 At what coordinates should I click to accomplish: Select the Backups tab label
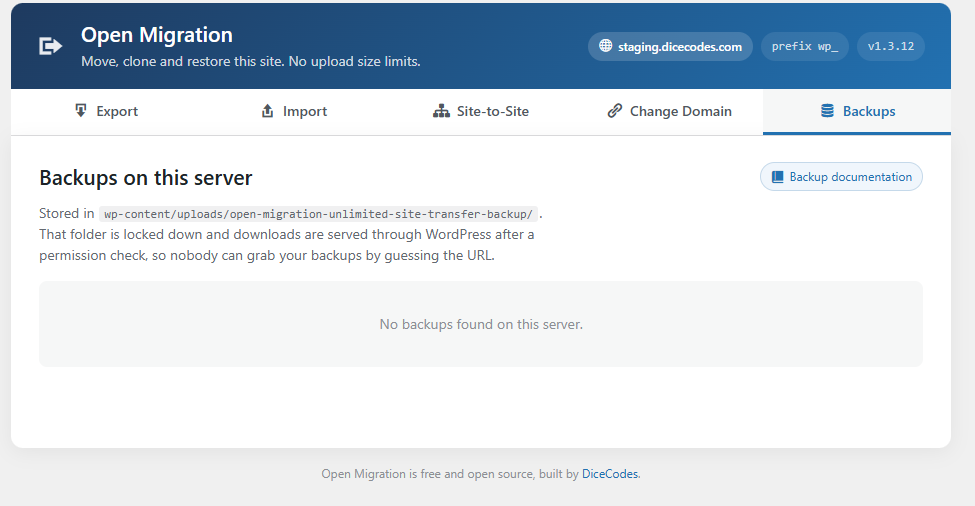click(869, 111)
